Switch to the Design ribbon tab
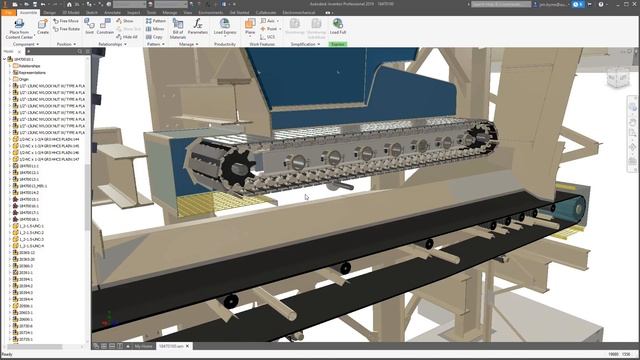This screenshot has width=640, height=360. coord(49,13)
